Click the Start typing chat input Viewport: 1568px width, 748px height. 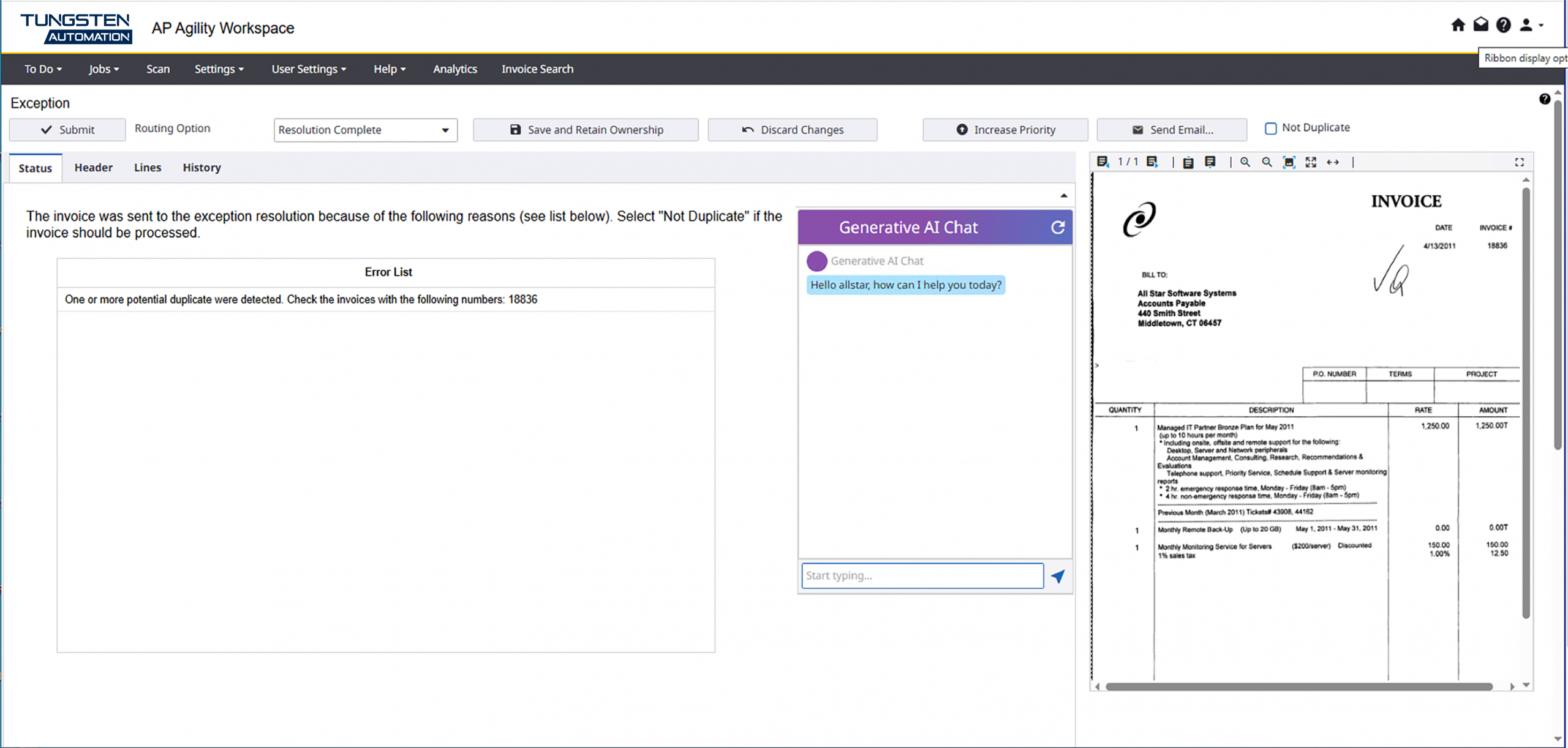coord(922,576)
